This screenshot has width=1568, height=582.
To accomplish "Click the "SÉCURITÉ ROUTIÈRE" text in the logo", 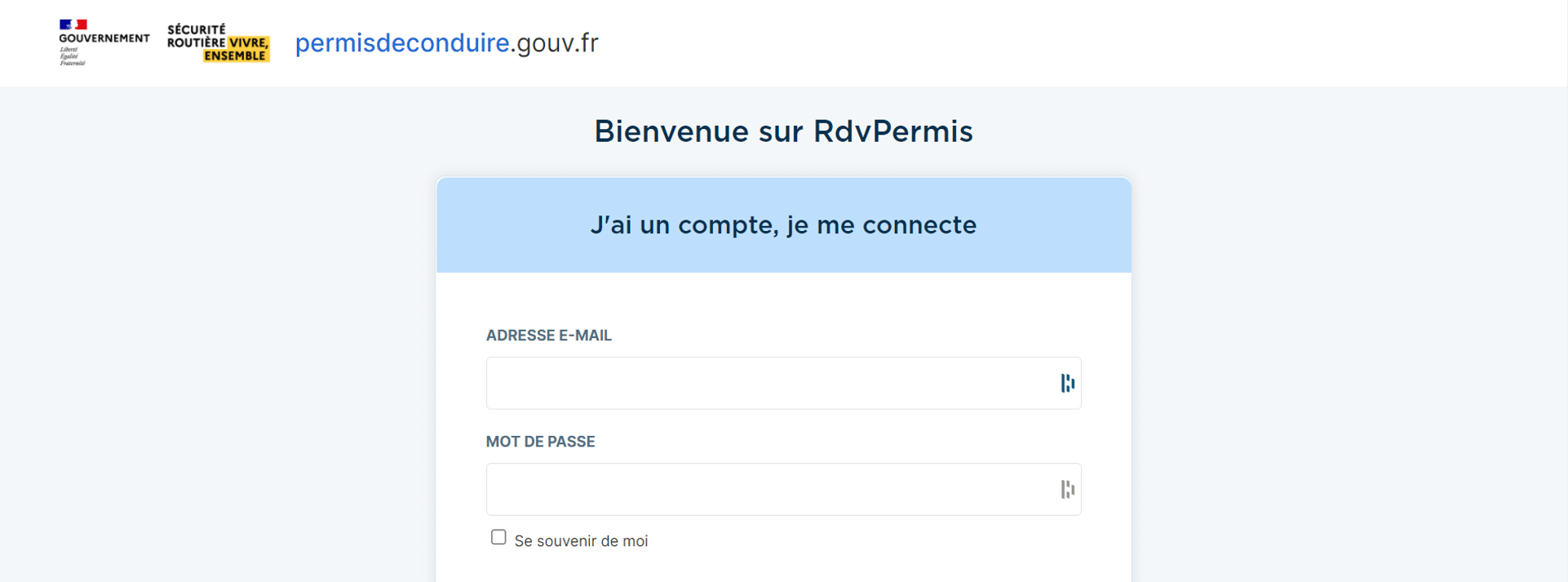I will [197, 36].
